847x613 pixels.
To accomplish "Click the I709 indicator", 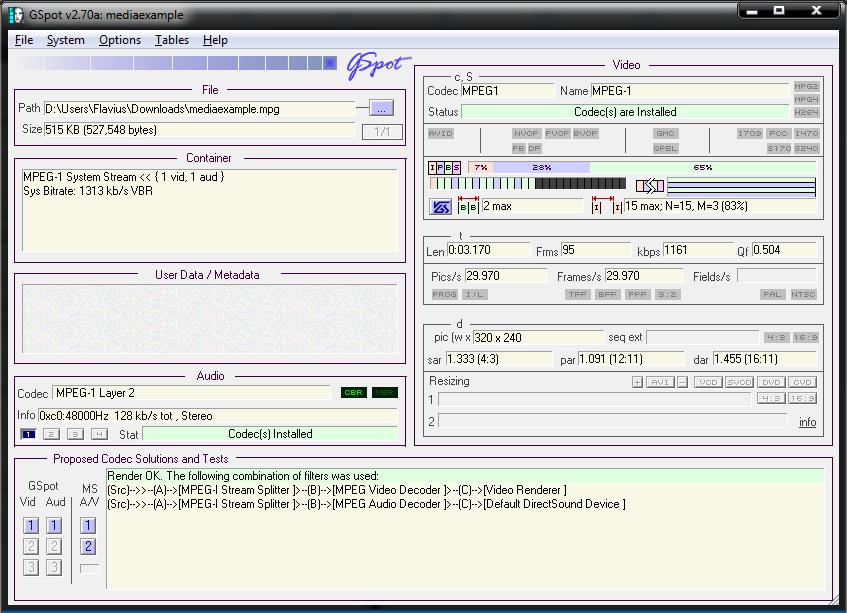I will [x=749, y=133].
